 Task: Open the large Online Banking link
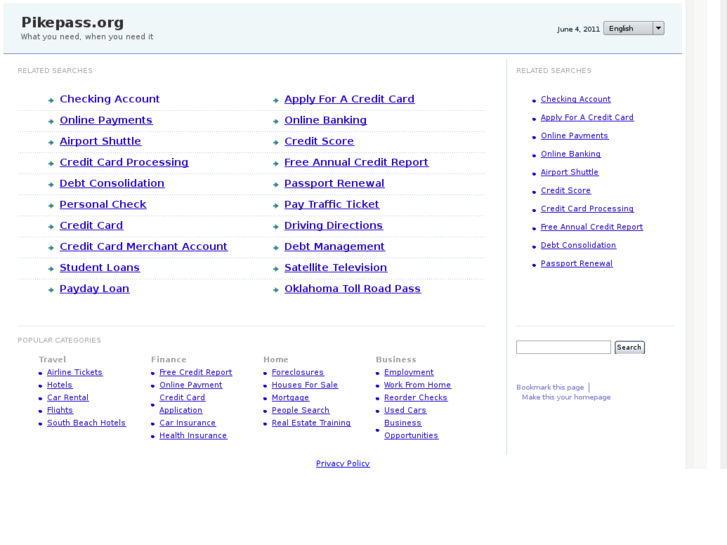(325, 120)
